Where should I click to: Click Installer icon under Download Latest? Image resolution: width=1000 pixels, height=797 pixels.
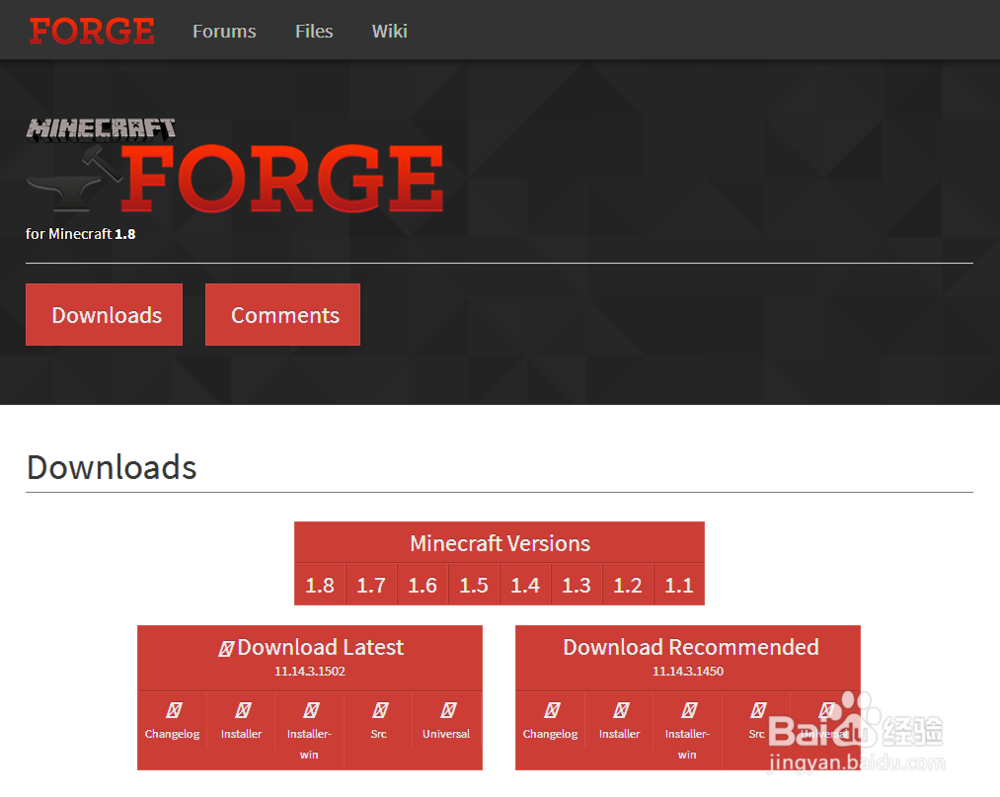coord(242,710)
